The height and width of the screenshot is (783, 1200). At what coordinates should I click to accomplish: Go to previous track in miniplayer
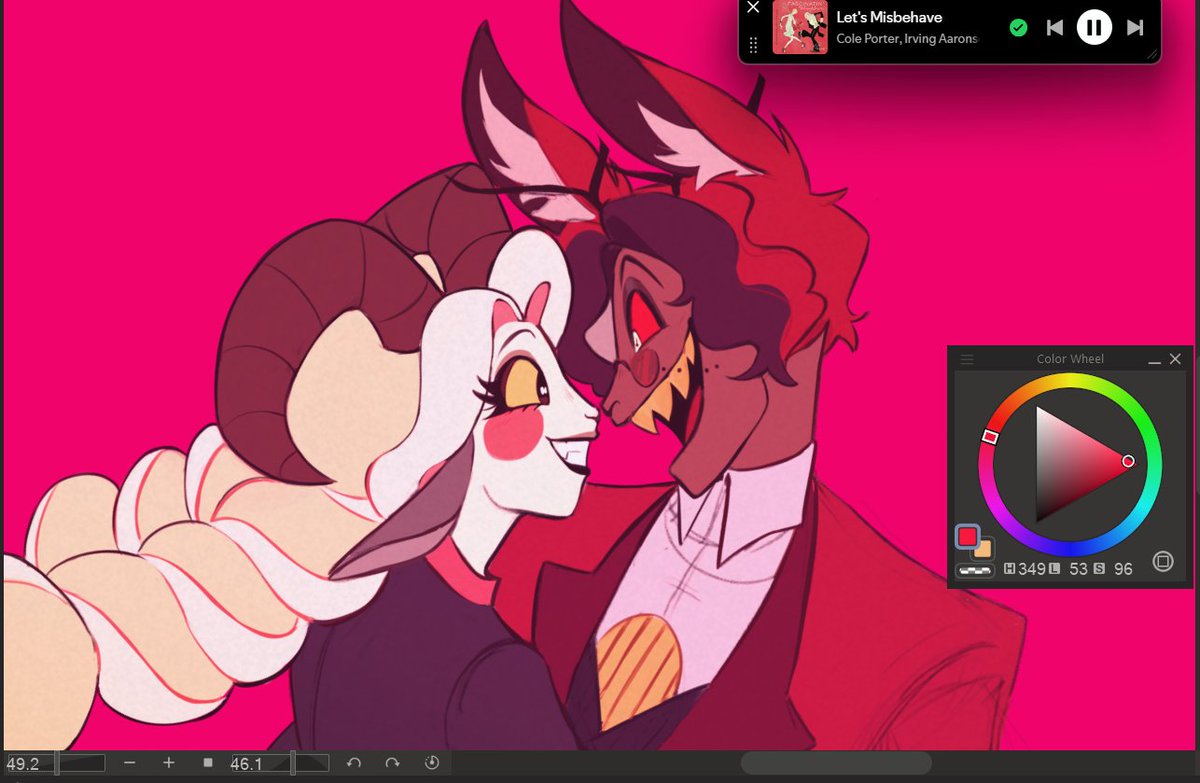(1055, 28)
